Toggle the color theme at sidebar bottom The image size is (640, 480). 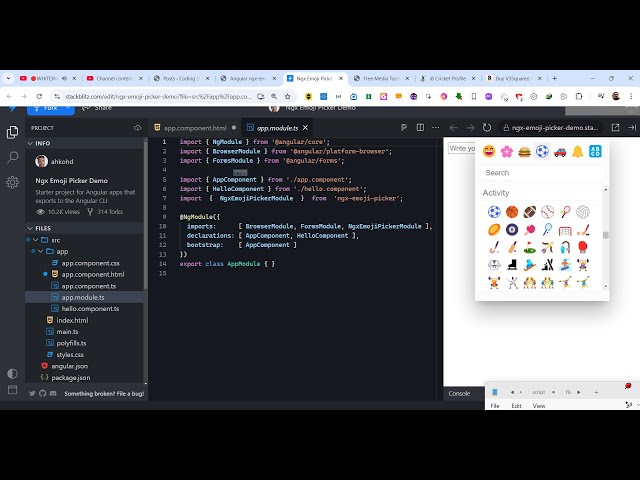12,373
